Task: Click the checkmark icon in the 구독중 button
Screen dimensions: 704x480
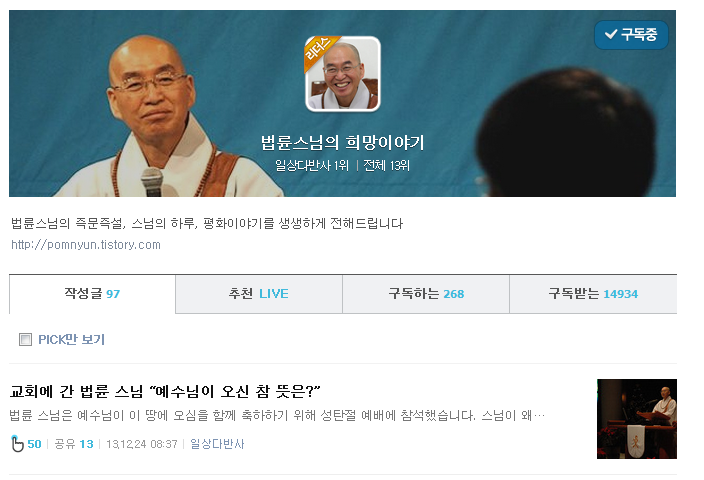Action: click(611, 34)
